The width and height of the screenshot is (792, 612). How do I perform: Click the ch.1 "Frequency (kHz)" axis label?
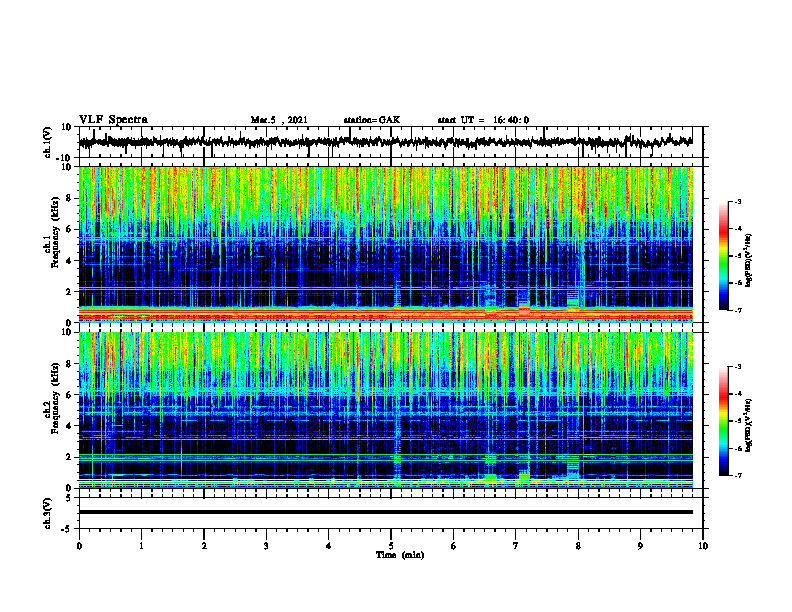[x=56, y=232]
